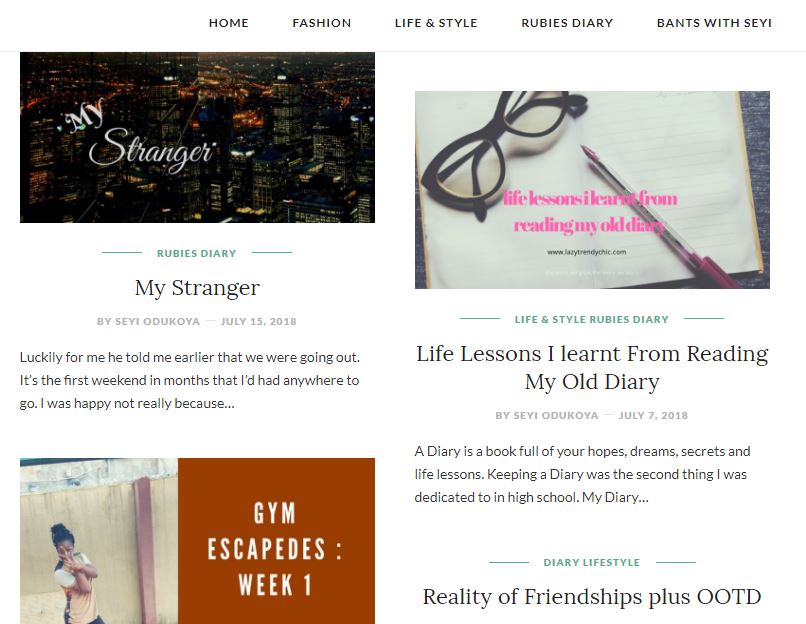Open the My Stranger city skyline thumbnail
This screenshot has height=624, width=806.
pos(197,137)
